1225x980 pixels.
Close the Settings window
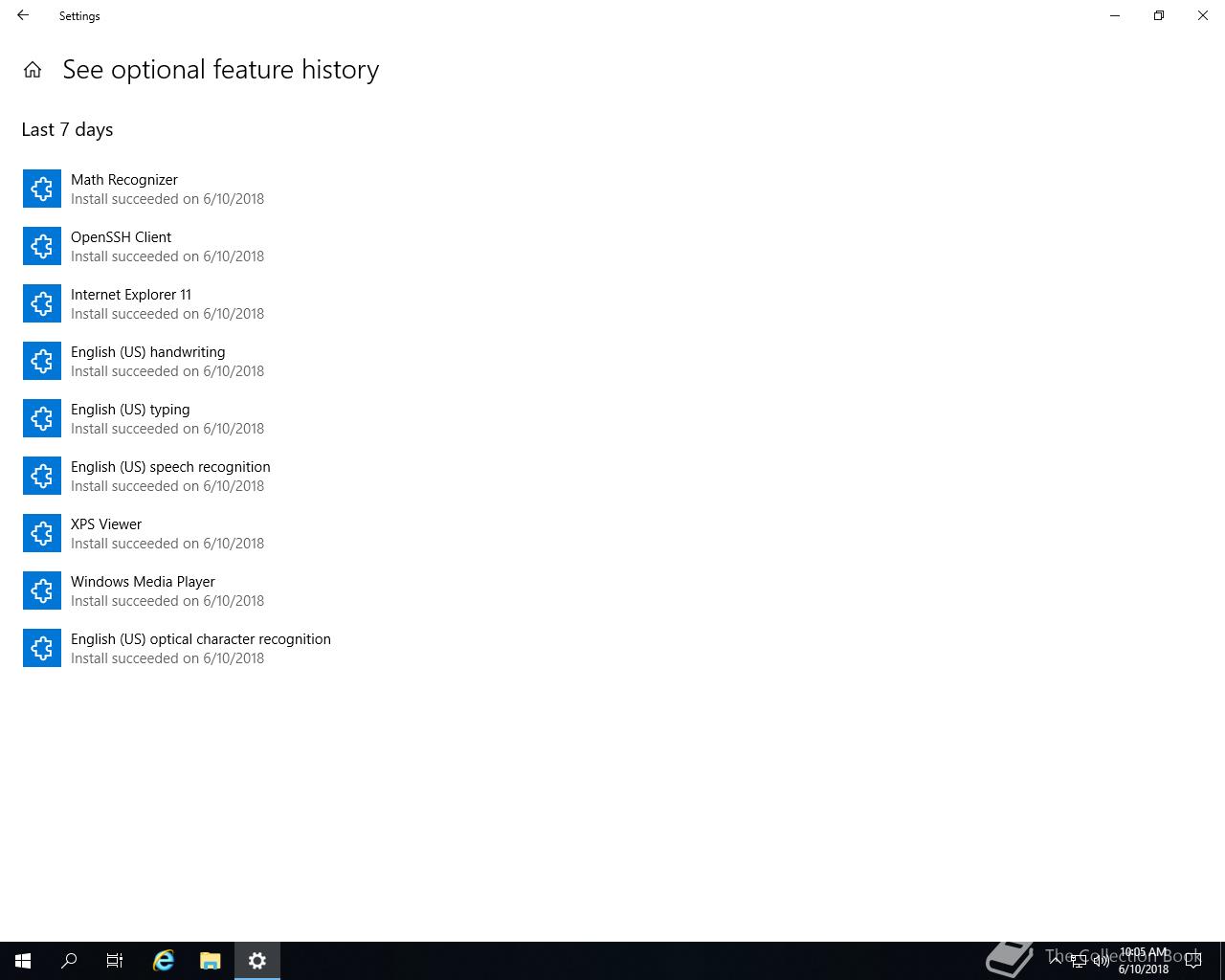[1203, 15]
